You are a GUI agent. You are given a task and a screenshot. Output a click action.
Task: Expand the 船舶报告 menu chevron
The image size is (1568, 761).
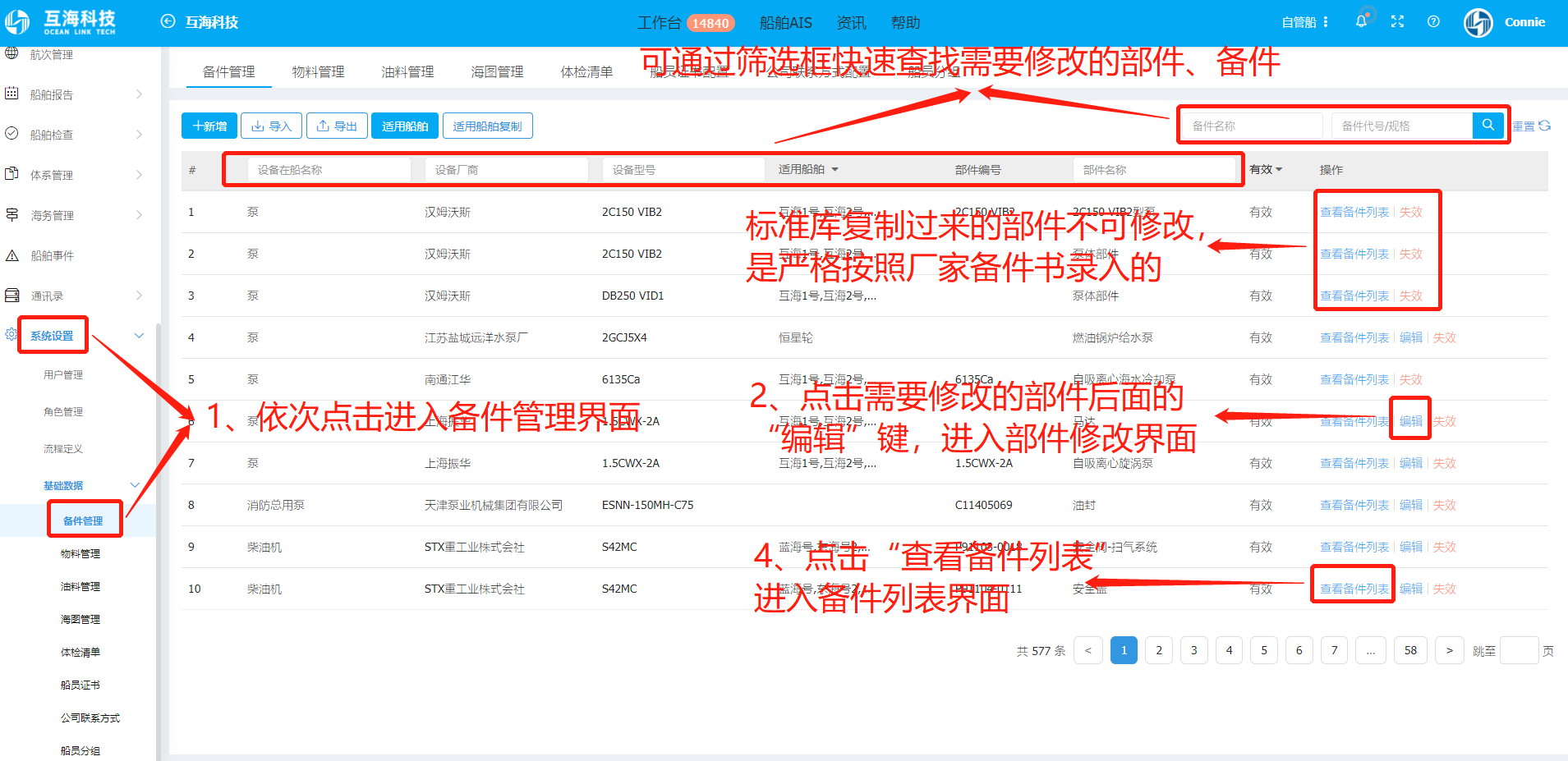(139, 94)
